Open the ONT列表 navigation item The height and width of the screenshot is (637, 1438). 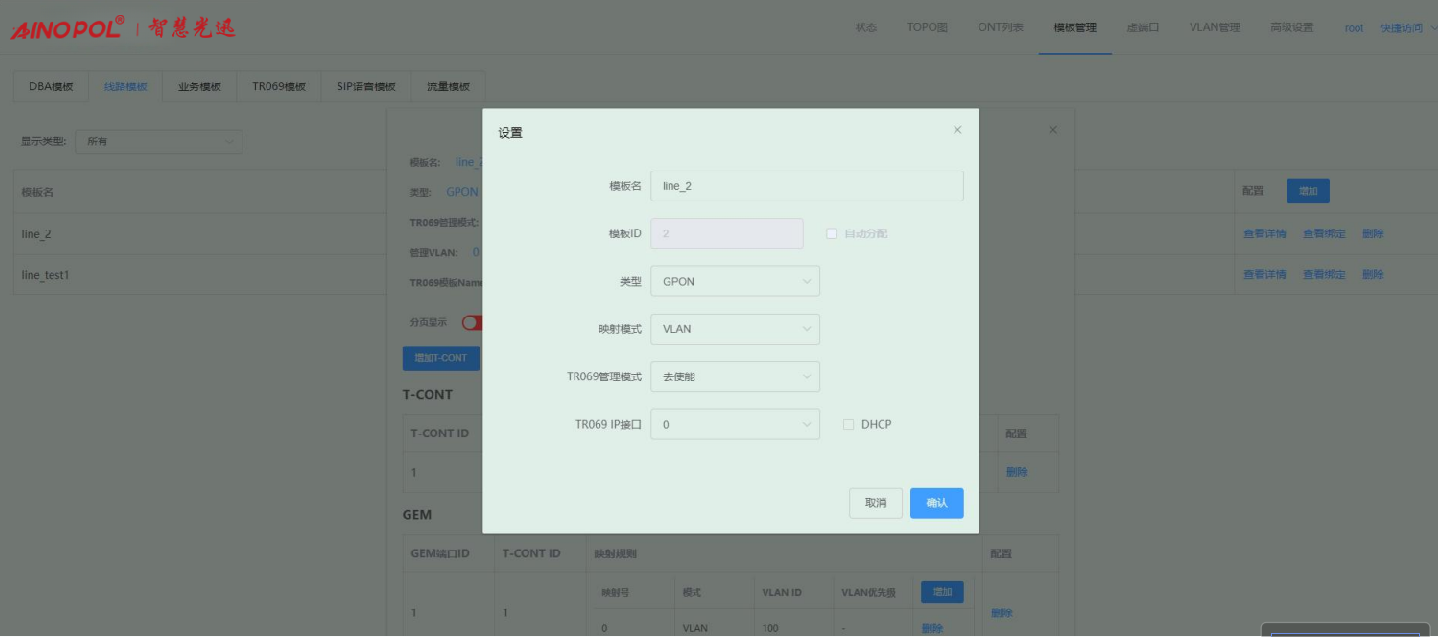[1000, 28]
